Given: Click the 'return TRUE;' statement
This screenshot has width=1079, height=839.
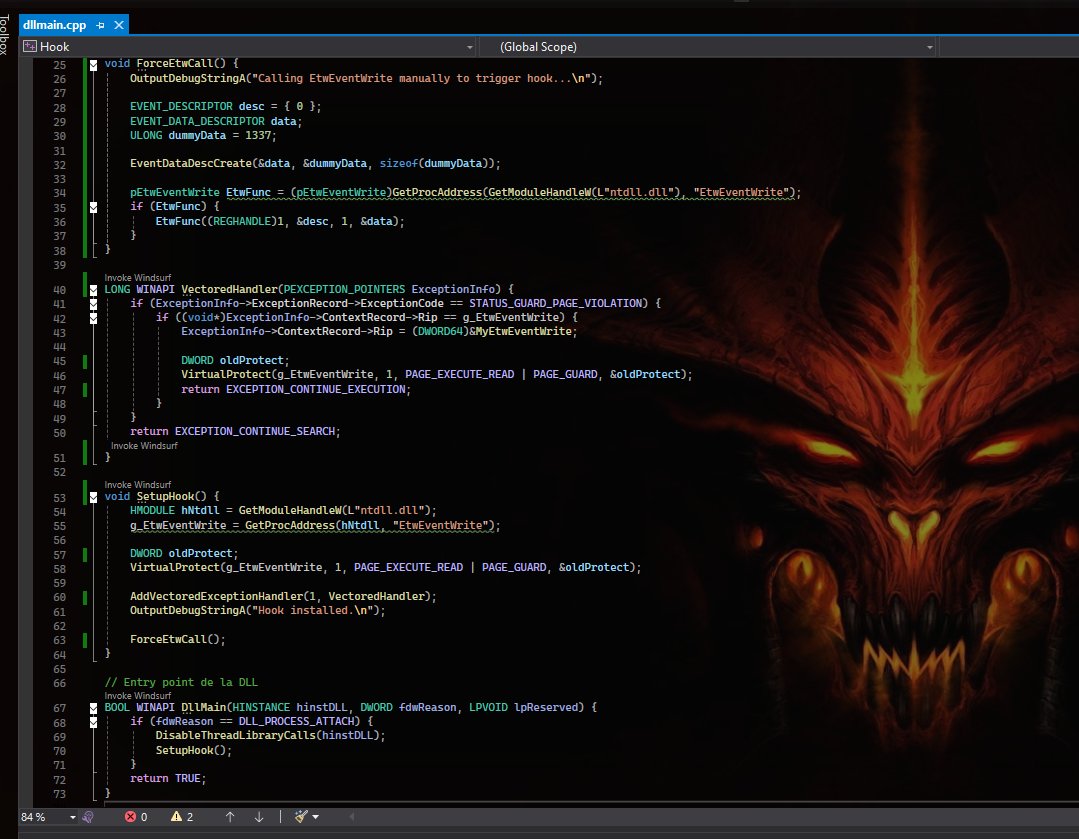Looking at the screenshot, I should pyautogui.click(x=168, y=778).
